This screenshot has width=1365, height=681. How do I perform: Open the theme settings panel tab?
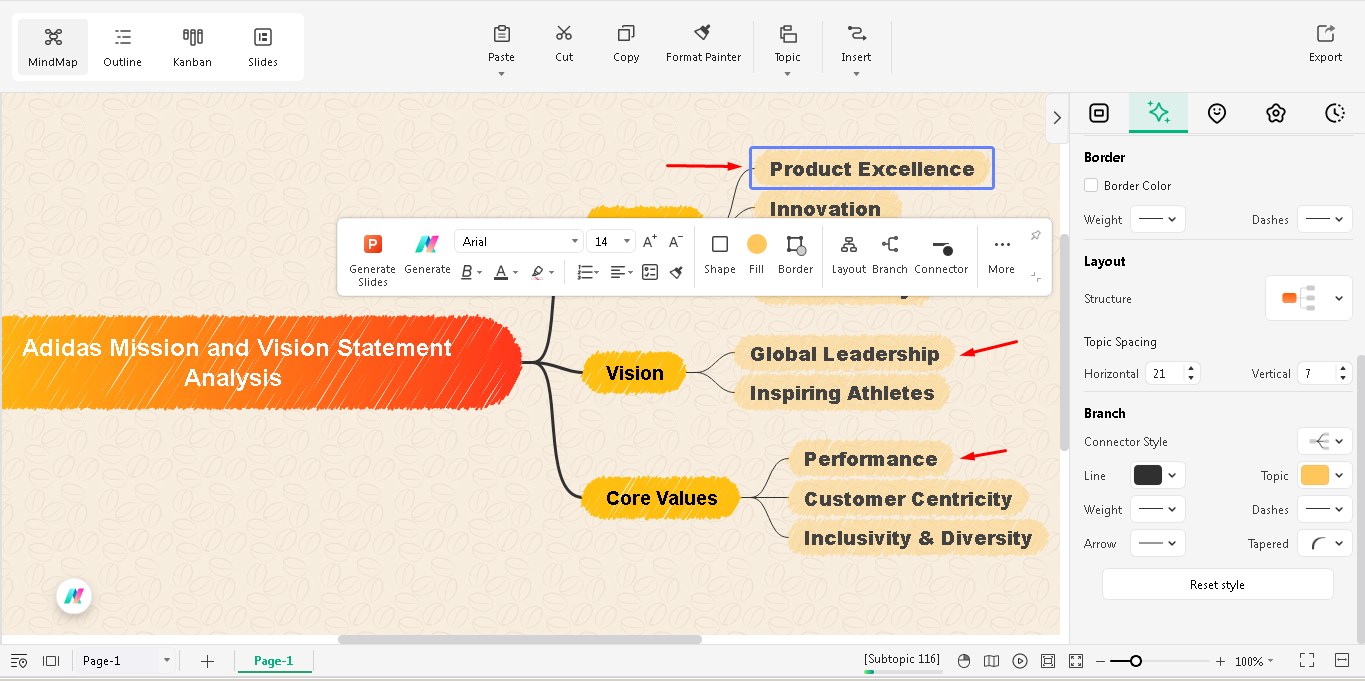(x=1275, y=113)
